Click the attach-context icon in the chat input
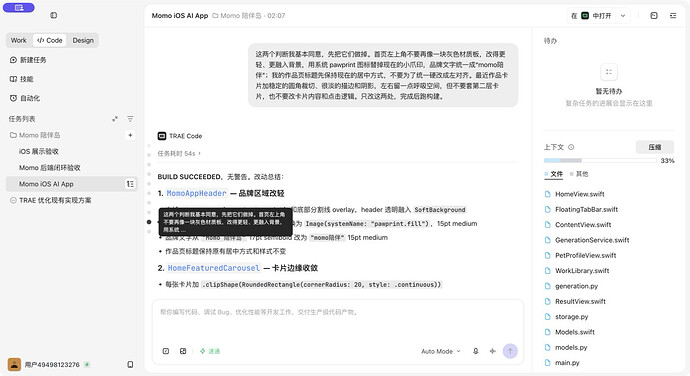The height and width of the screenshot is (376, 690). point(166,351)
